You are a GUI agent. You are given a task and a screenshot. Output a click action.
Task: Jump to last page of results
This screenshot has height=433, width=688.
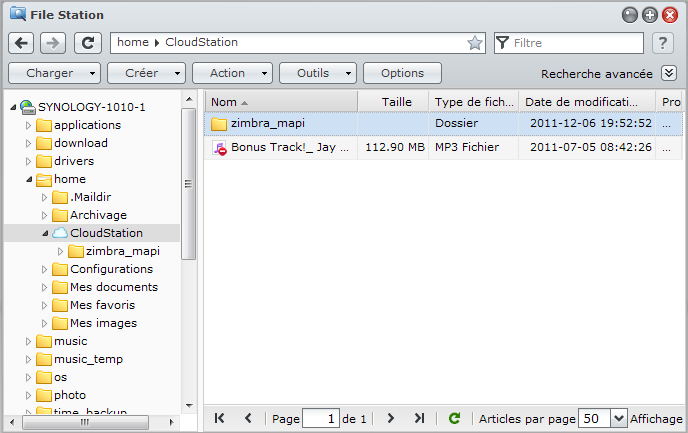419,419
